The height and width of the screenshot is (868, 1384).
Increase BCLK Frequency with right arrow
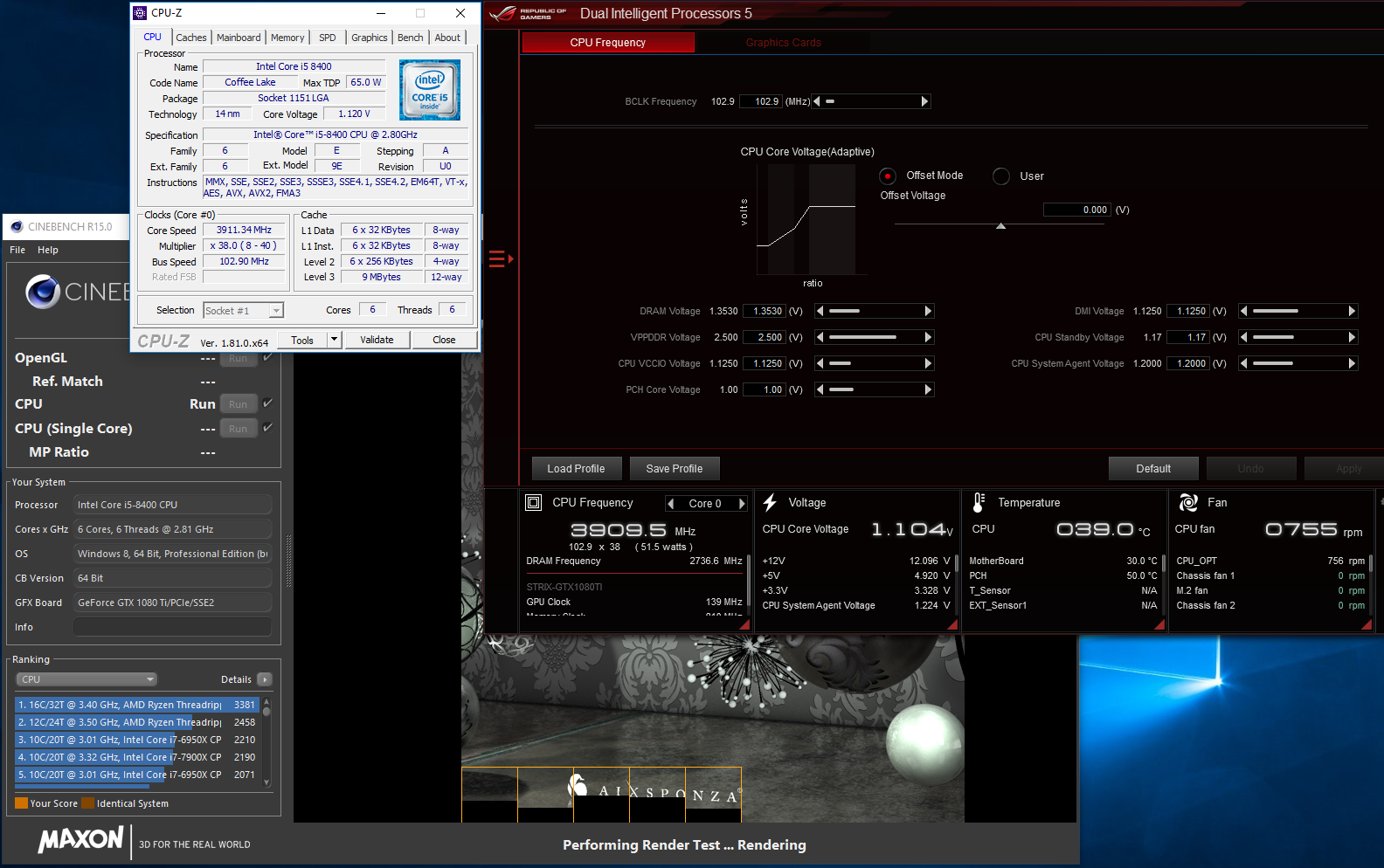(x=924, y=101)
